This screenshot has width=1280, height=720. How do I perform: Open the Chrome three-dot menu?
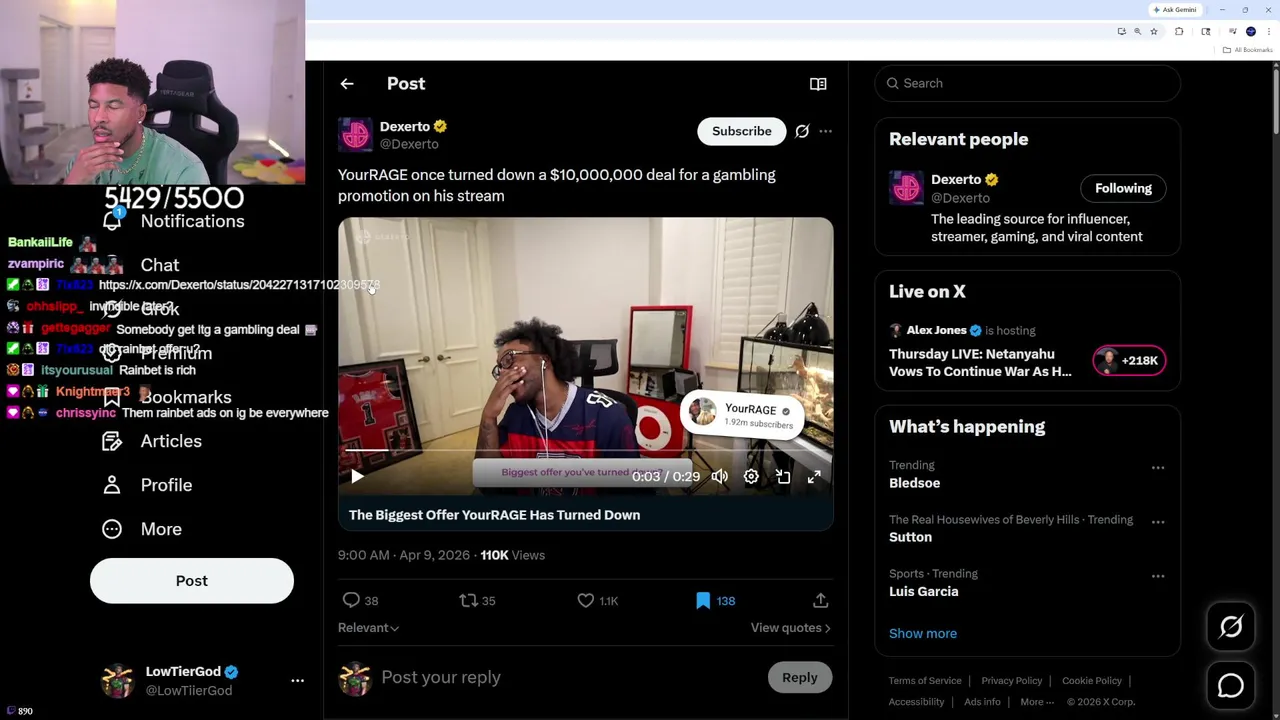tap(1269, 32)
